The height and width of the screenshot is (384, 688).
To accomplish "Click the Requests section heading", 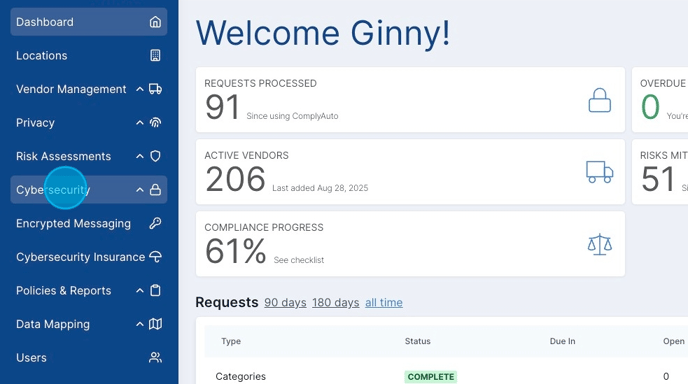I will pyautogui.click(x=227, y=302).
